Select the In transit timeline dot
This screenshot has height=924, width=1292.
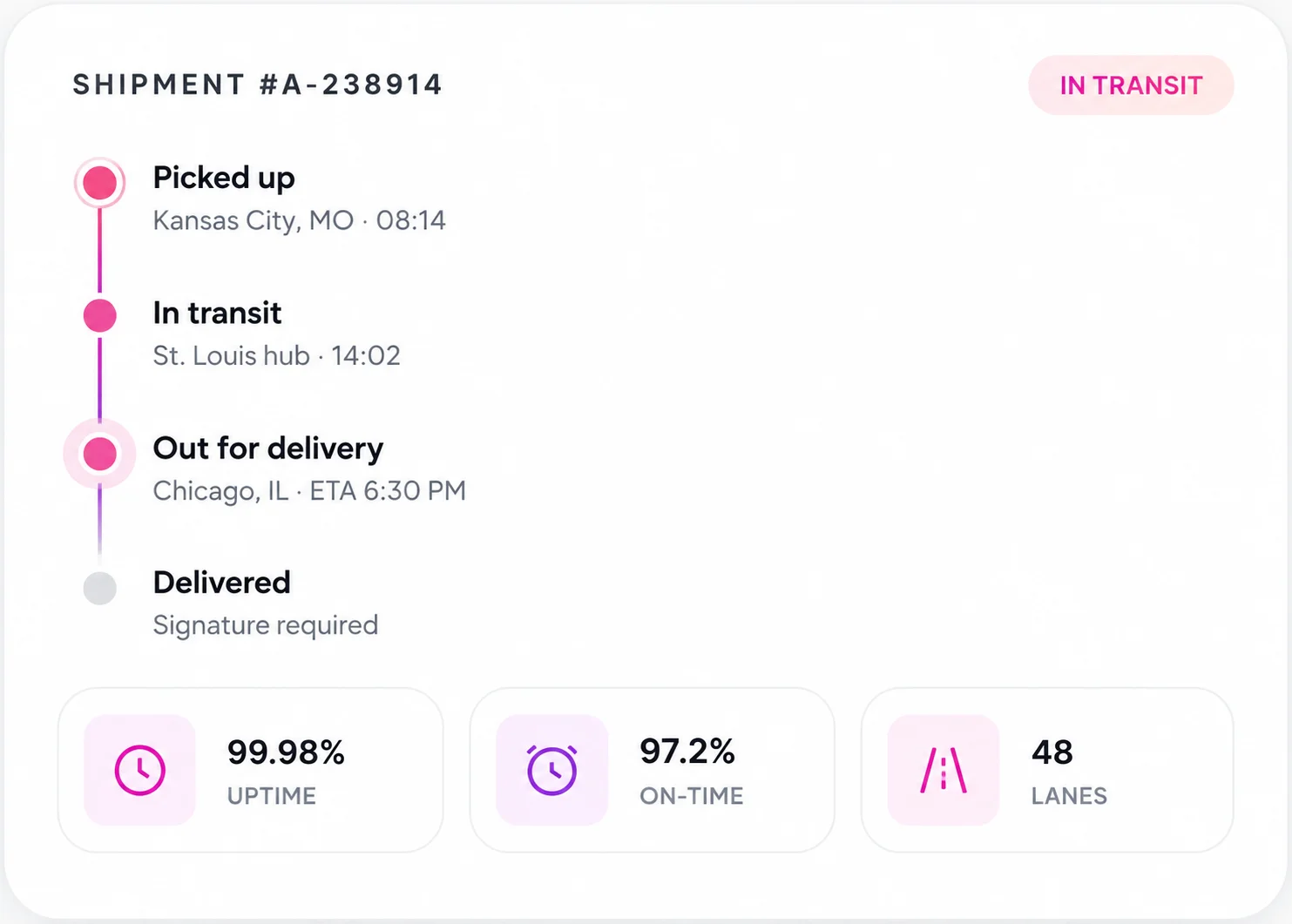[x=100, y=315]
